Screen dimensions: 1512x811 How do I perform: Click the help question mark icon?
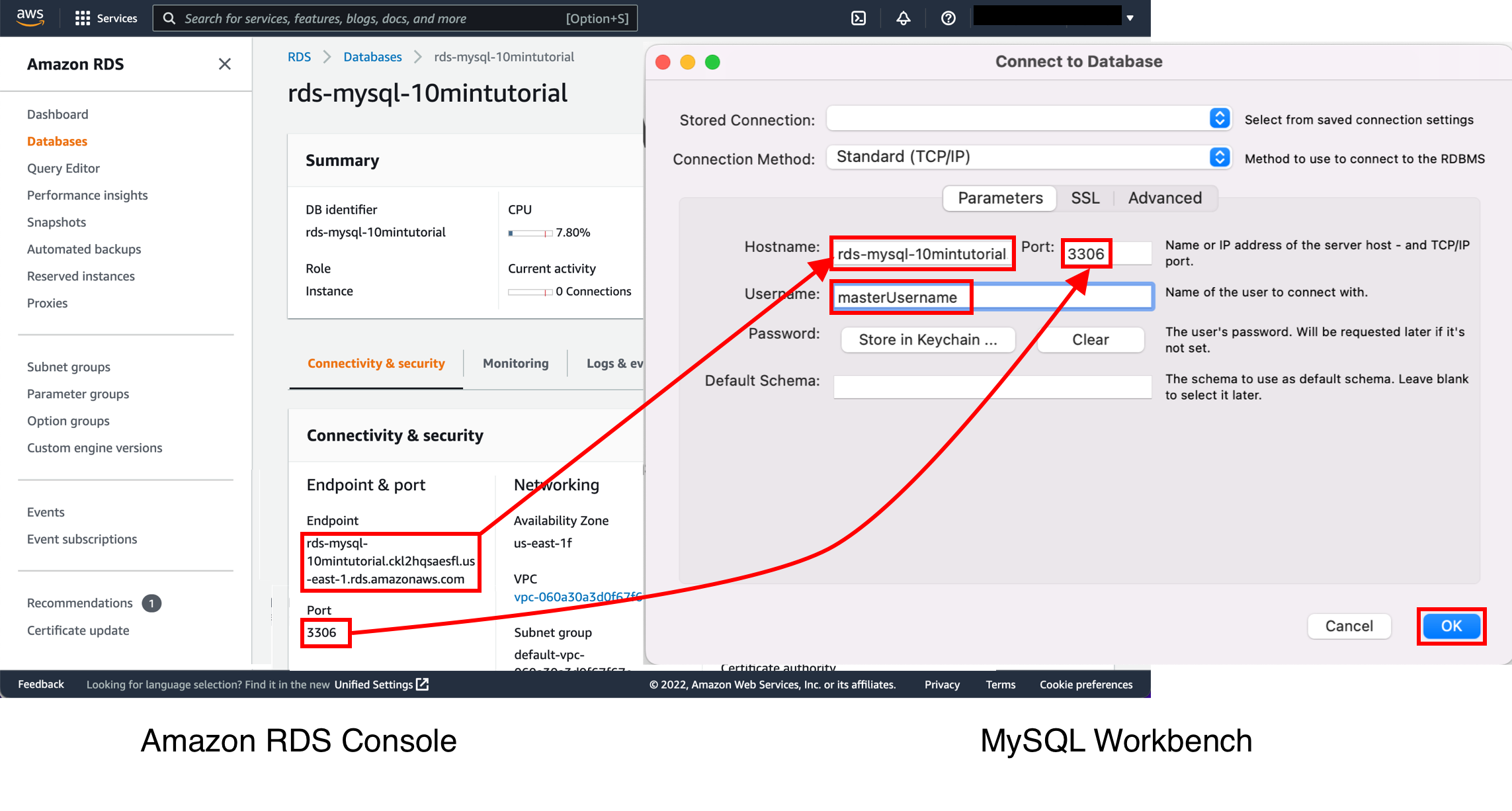click(948, 18)
